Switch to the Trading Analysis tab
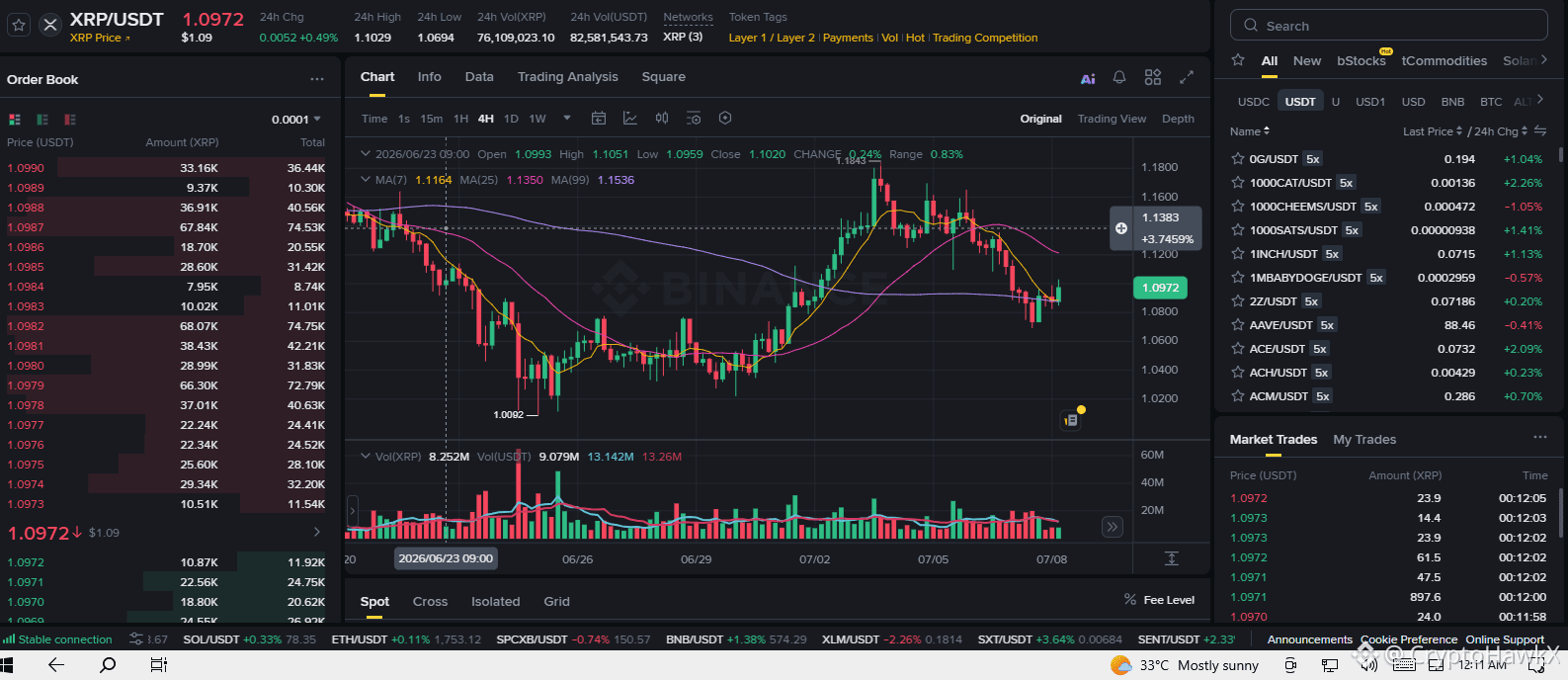 pyautogui.click(x=568, y=77)
